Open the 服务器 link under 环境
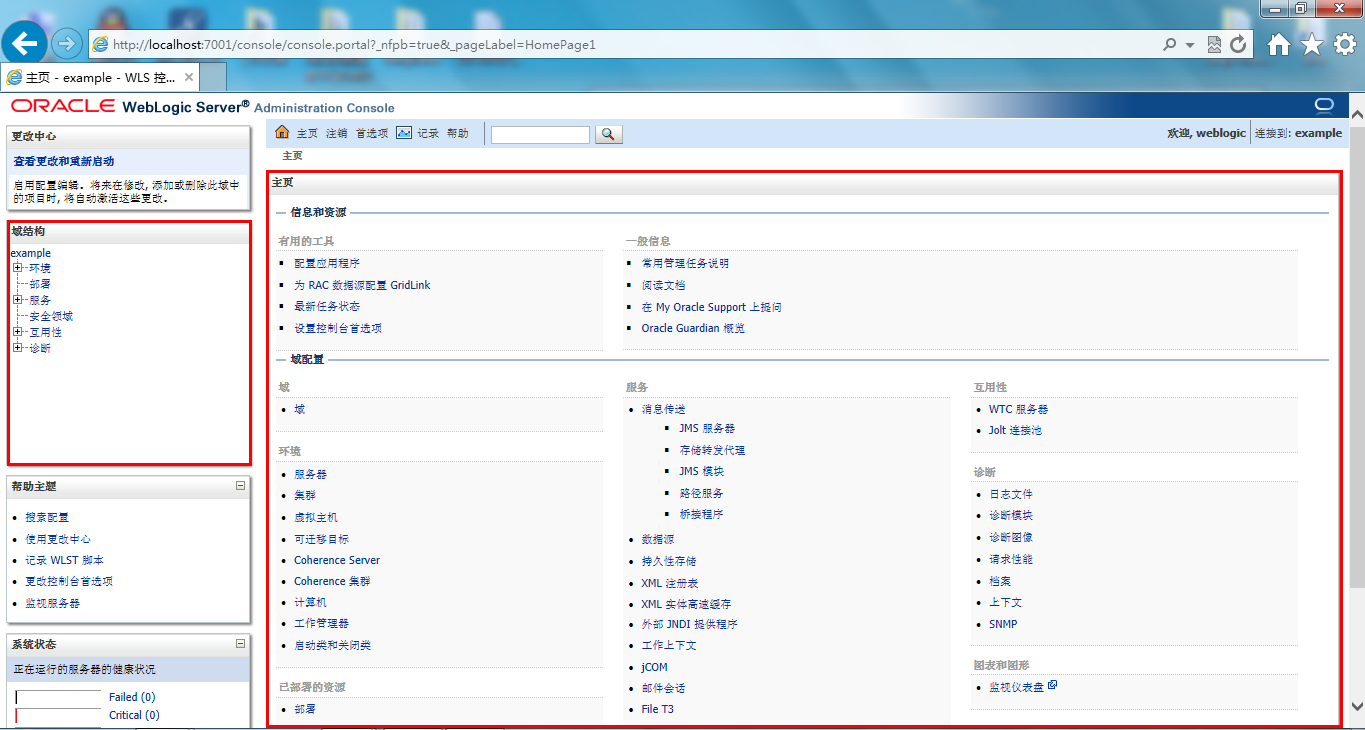This screenshot has height=730, width=1365. click(310, 474)
